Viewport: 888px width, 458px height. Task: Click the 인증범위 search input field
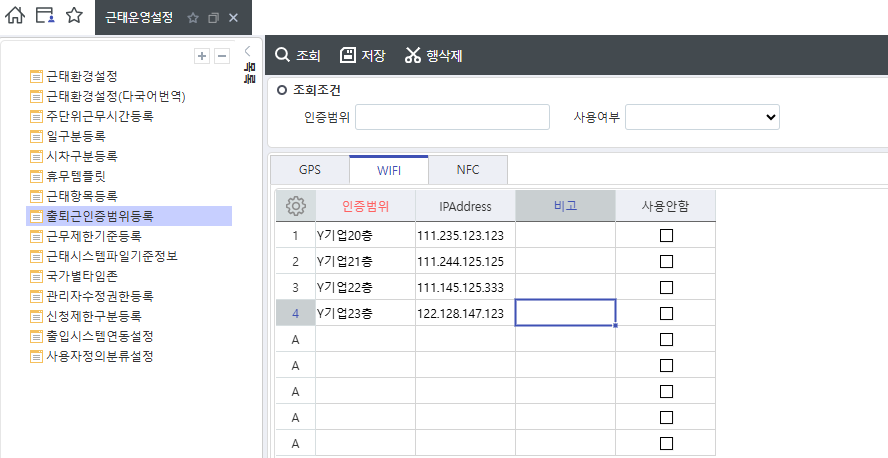(452, 117)
